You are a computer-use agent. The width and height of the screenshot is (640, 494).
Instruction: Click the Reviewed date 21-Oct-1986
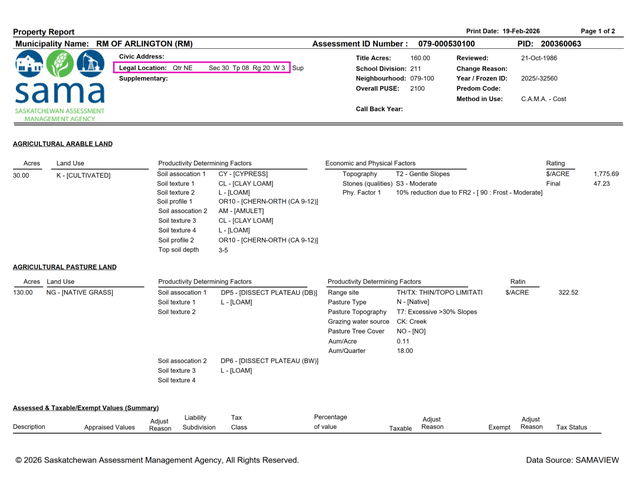539,58
